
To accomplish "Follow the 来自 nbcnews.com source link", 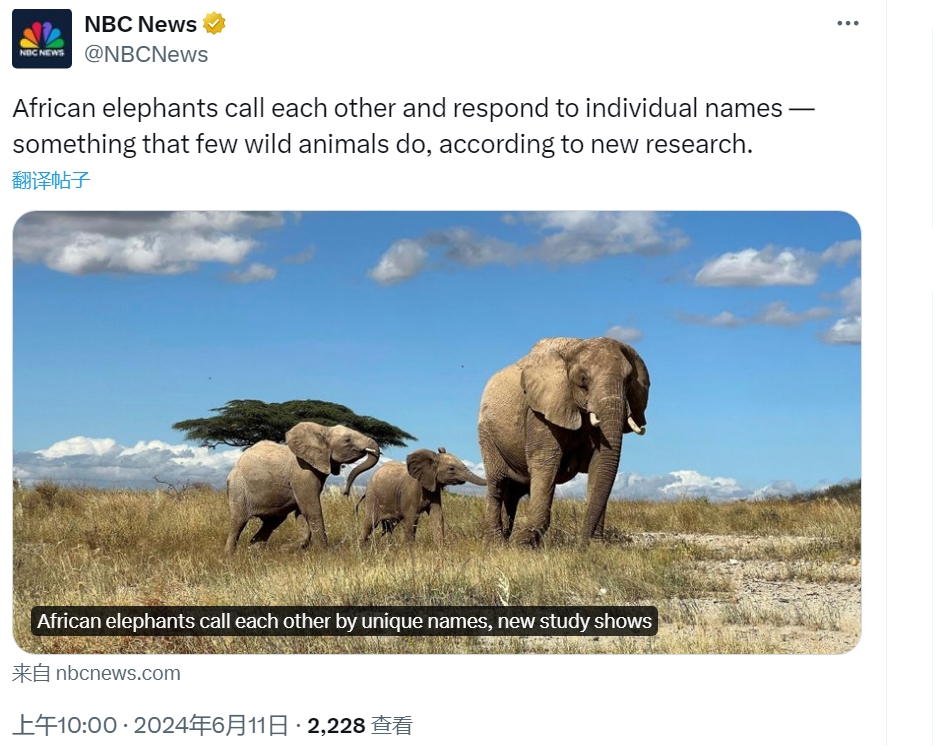I will pyautogui.click(x=96, y=673).
